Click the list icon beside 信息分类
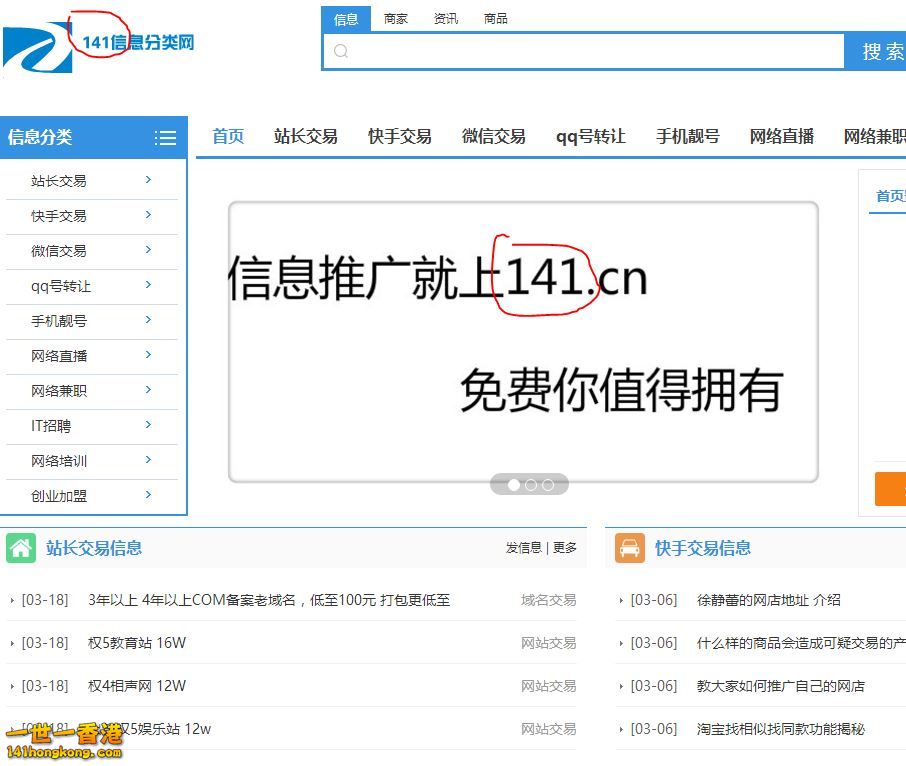 165,137
